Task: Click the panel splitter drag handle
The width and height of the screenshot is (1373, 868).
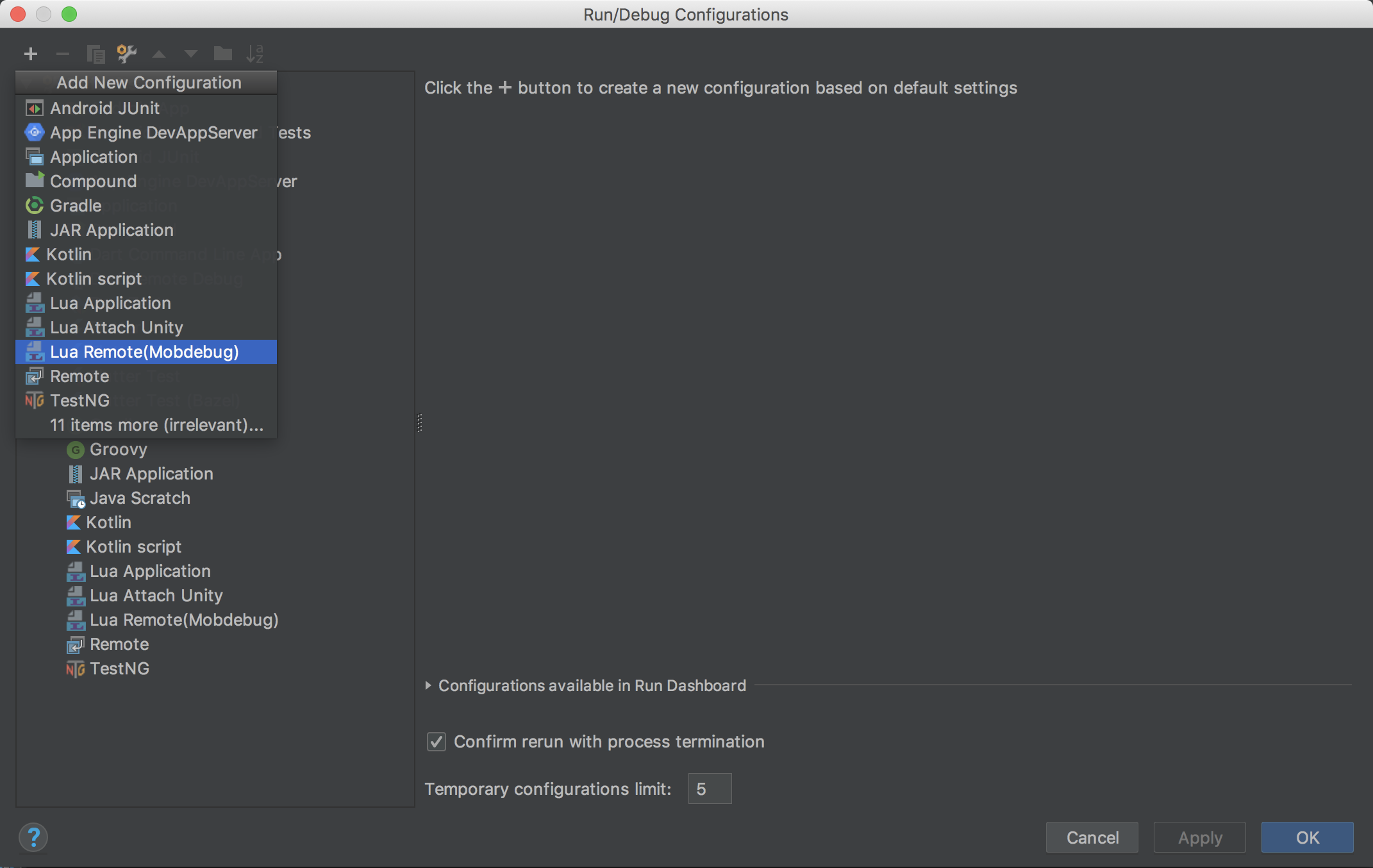Action: 419,423
